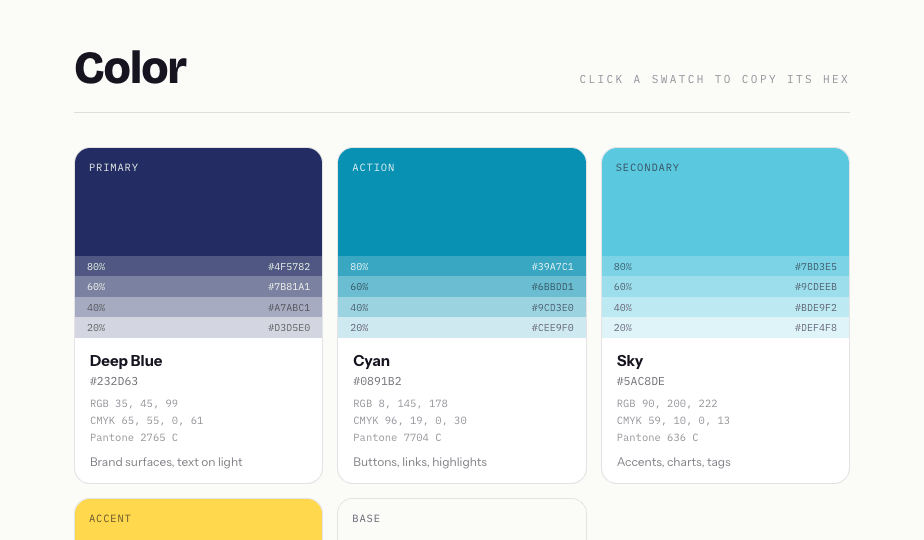Copy Deep Blue 40% tint #A7ABC1

199,307
